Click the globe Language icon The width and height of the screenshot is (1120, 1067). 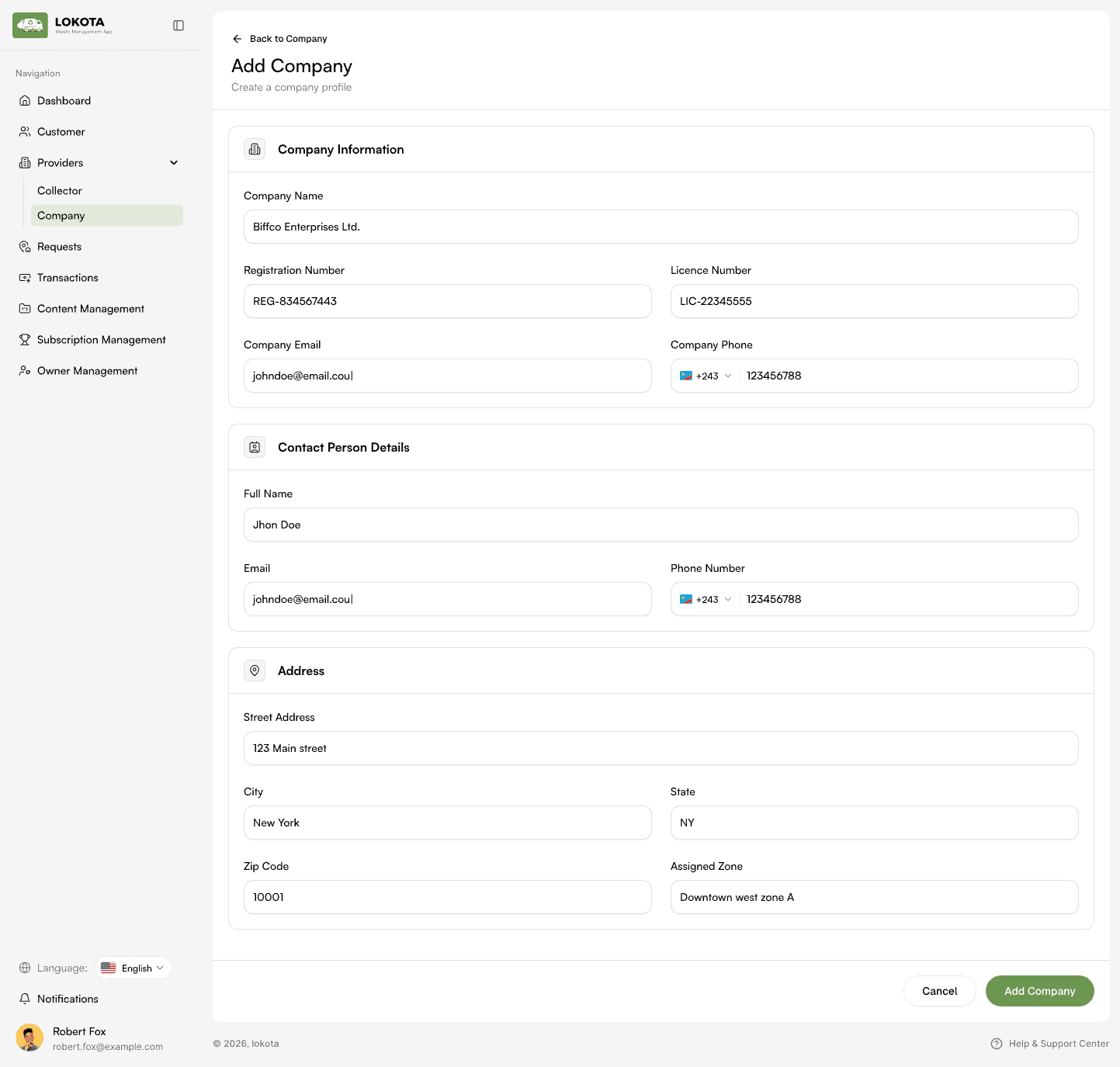click(x=25, y=968)
